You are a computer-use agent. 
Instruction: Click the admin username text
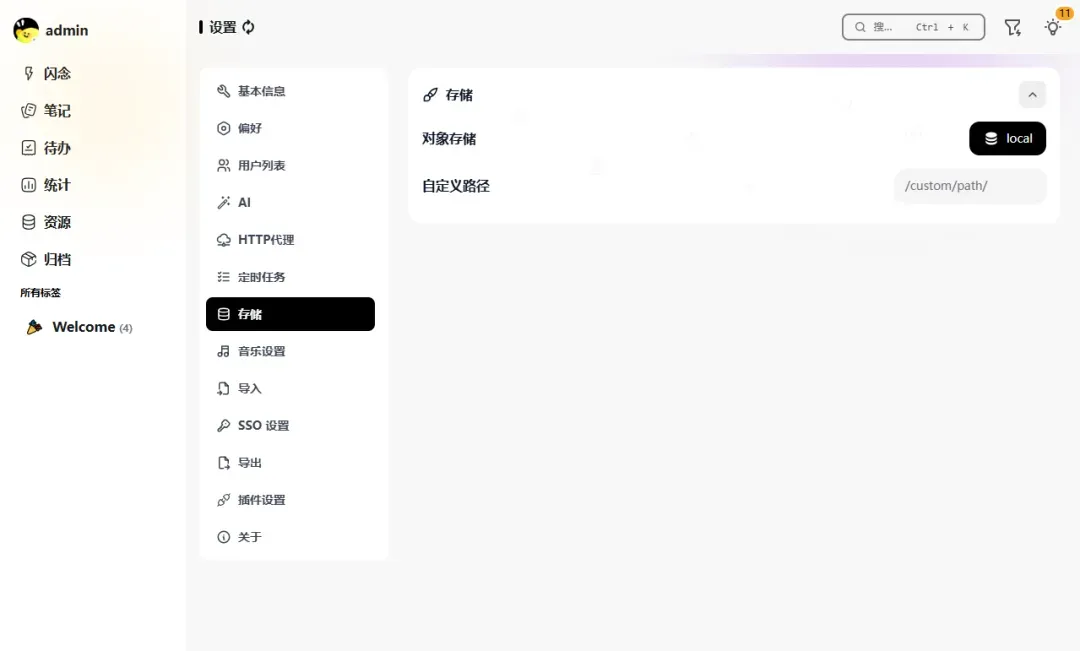[67, 30]
